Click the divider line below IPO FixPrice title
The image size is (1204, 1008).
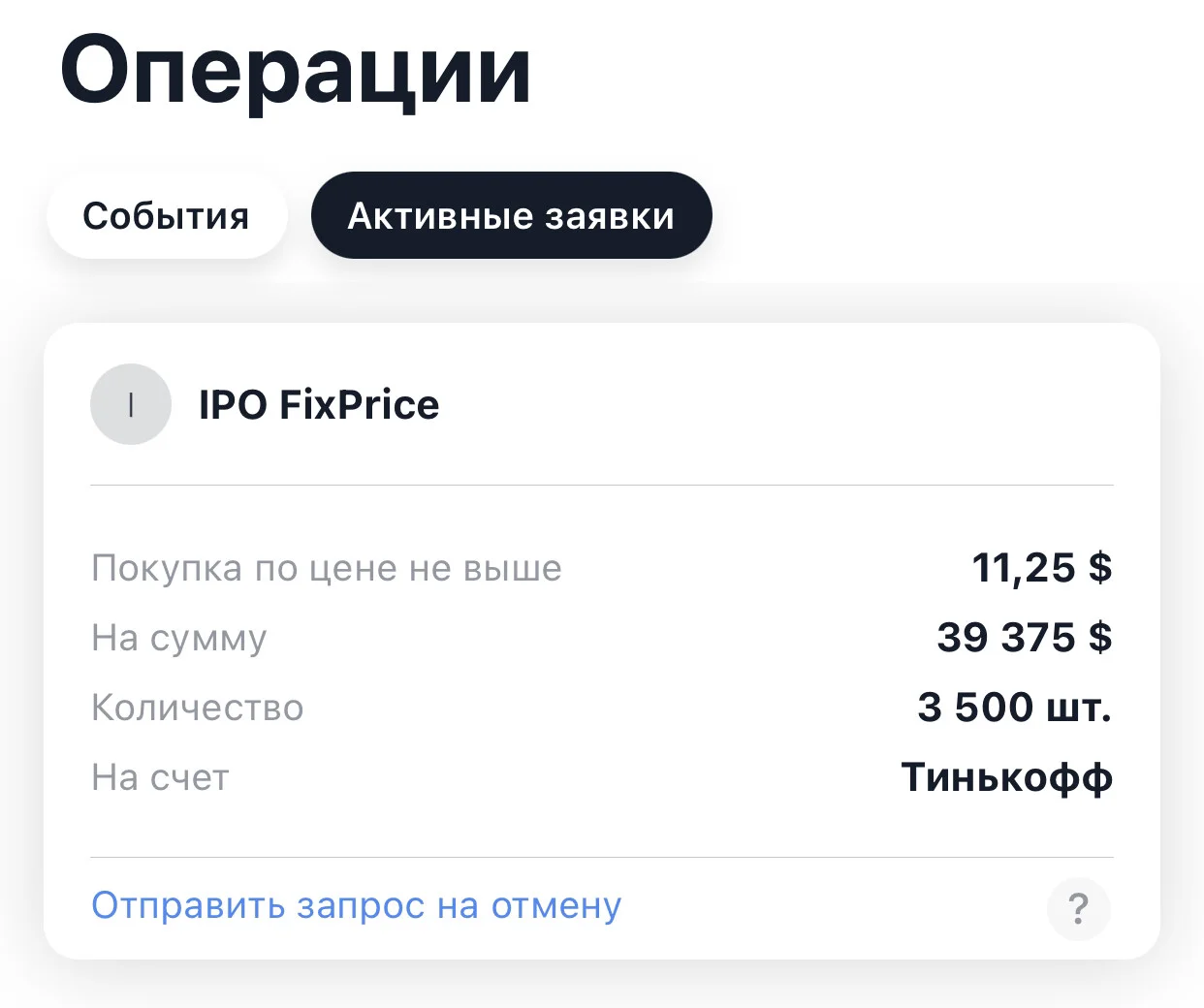pos(602,485)
